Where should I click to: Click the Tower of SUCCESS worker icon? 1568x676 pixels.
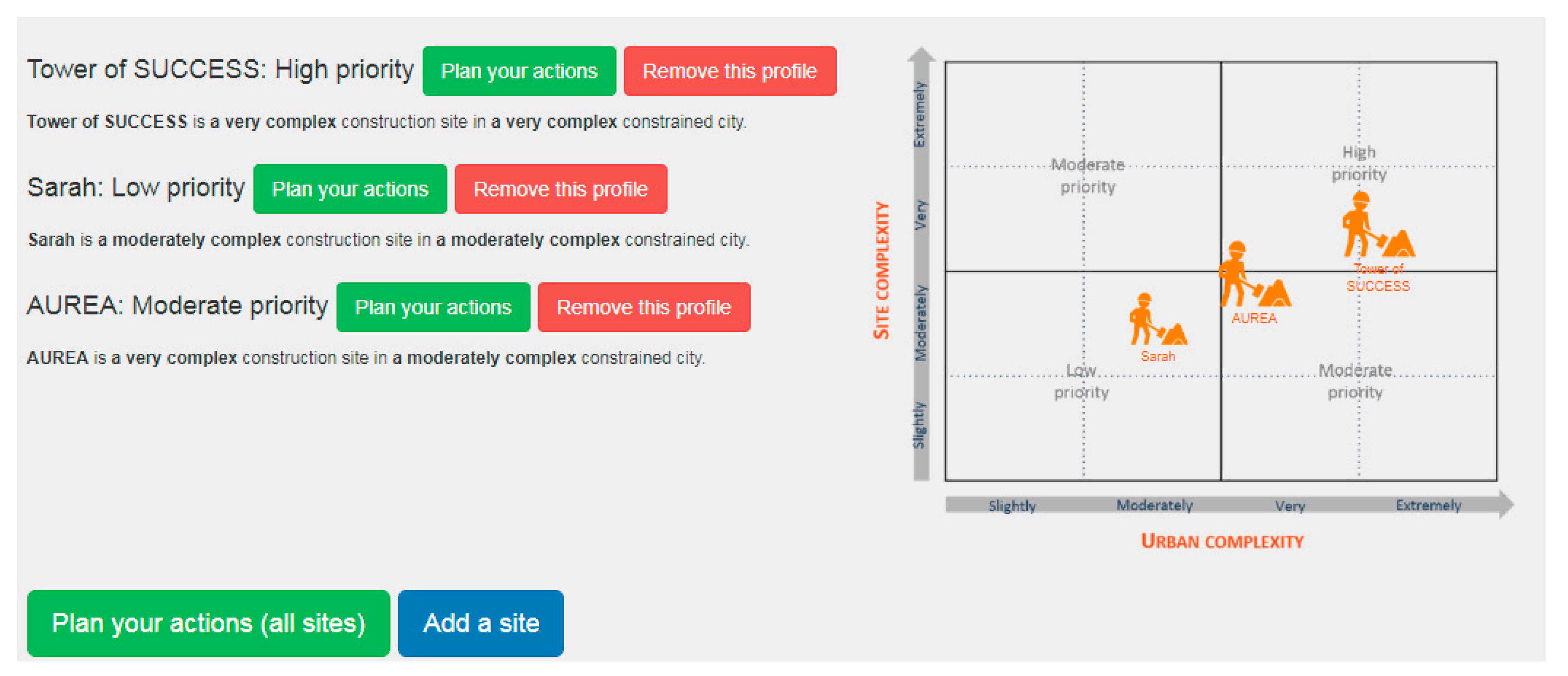pos(1377,226)
